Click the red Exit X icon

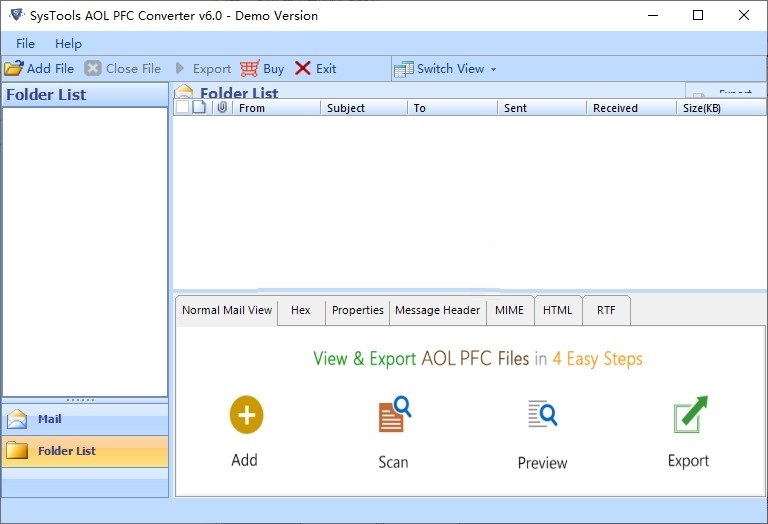point(303,69)
